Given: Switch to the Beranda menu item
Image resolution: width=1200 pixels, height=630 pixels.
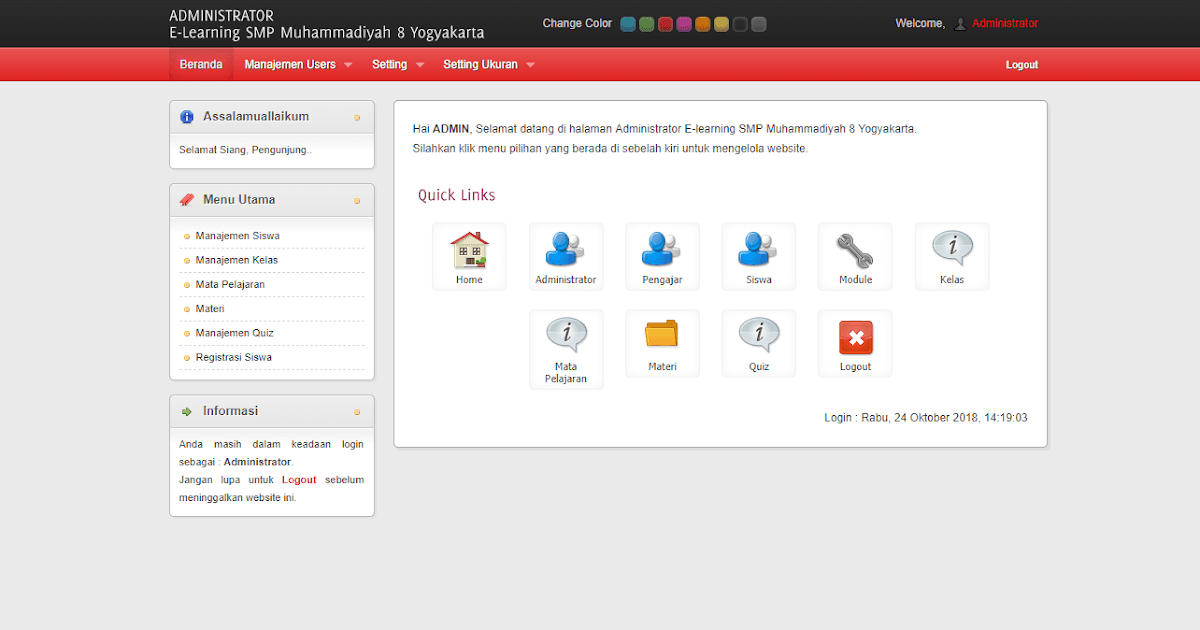Looking at the screenshot, I should (x=200, y=63).
